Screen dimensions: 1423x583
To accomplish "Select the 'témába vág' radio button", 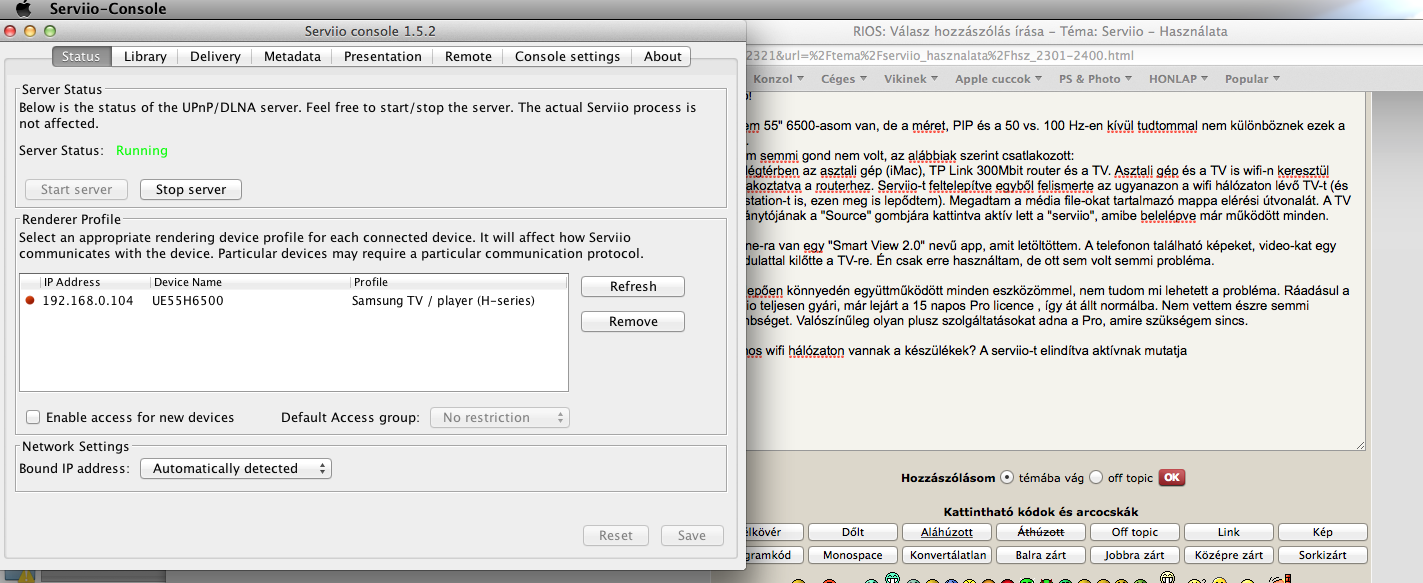I will tap(1006, 477).
